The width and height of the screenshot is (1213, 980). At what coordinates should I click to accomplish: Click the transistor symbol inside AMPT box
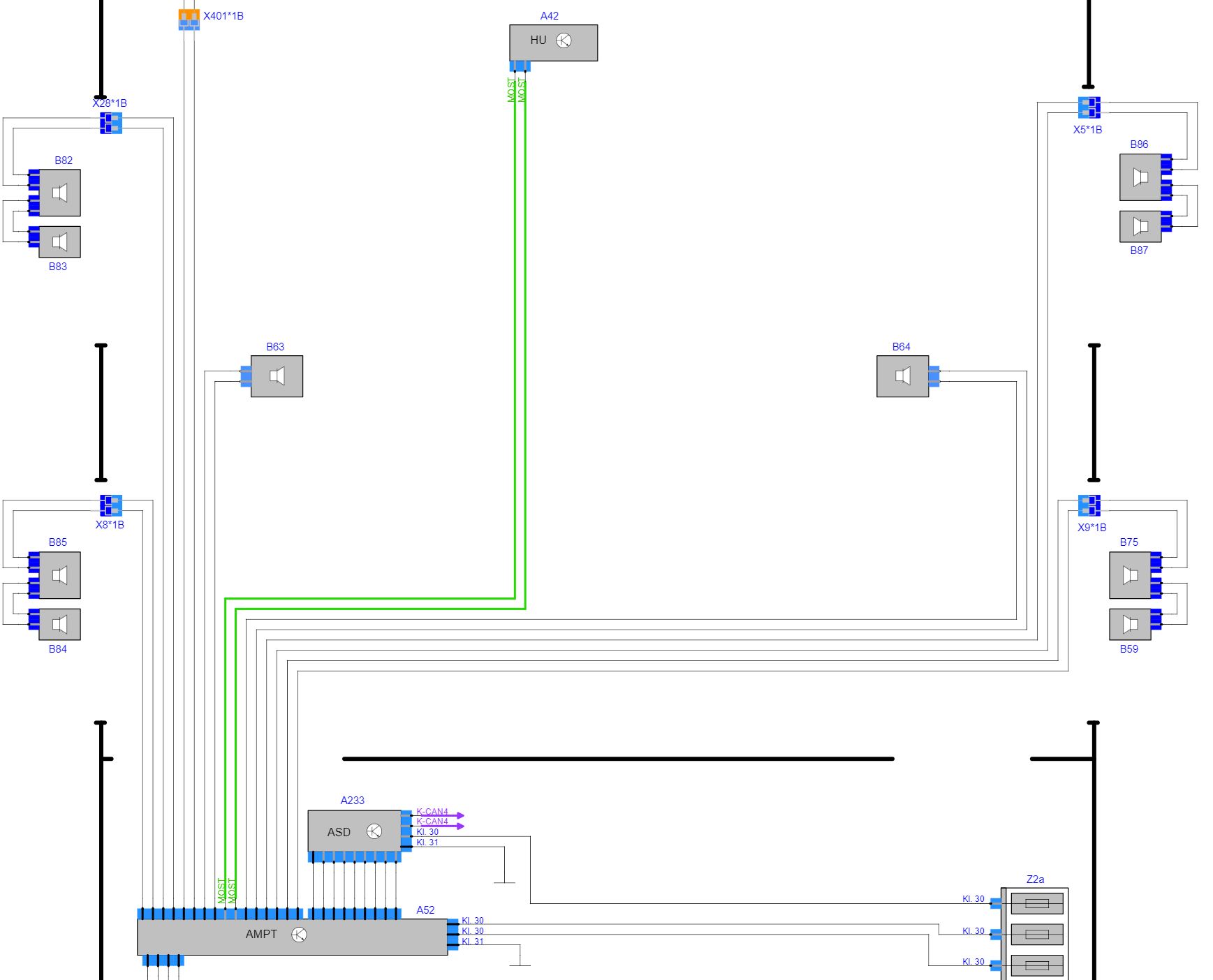click(299, 935)
